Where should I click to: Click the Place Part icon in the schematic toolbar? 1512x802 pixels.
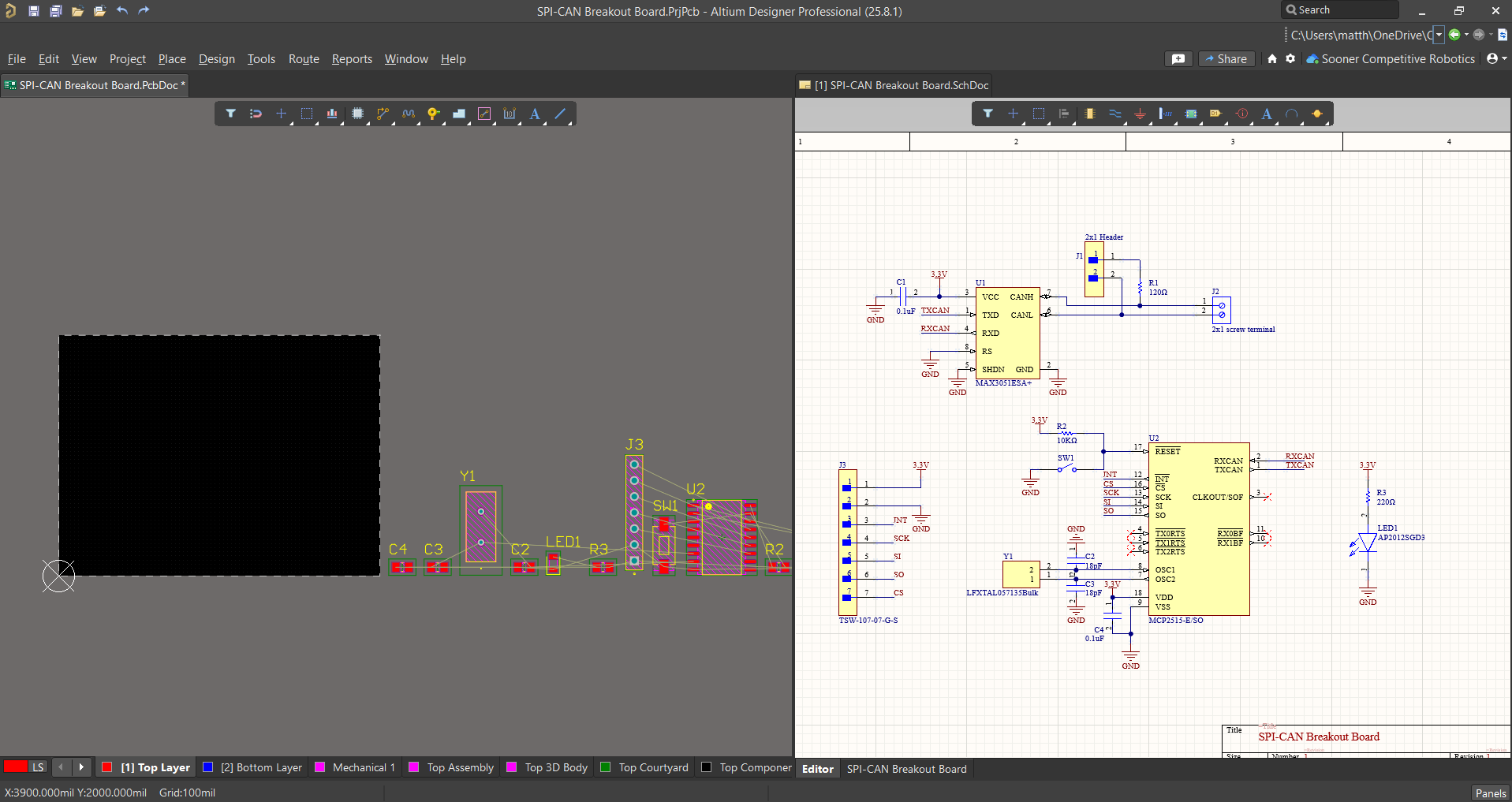1089,114
